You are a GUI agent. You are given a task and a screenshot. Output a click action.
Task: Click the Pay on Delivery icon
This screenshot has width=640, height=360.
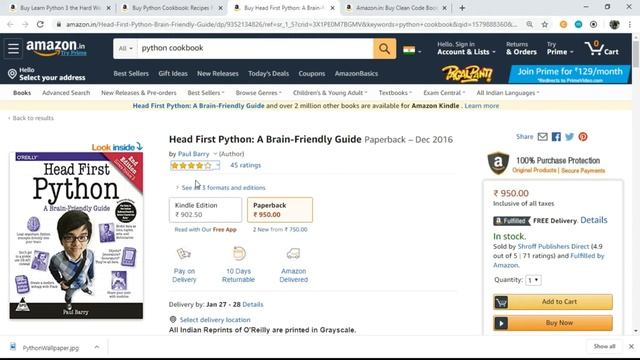(x=184, y=254)
